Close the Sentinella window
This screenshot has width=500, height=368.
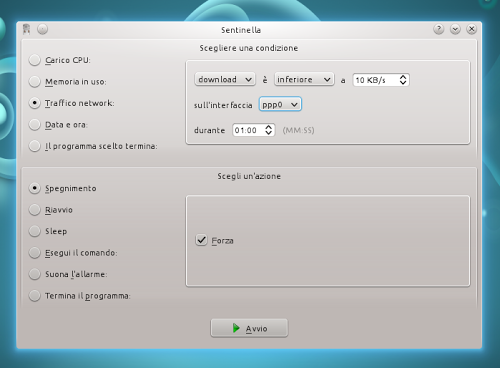click(x=471, y=29)
